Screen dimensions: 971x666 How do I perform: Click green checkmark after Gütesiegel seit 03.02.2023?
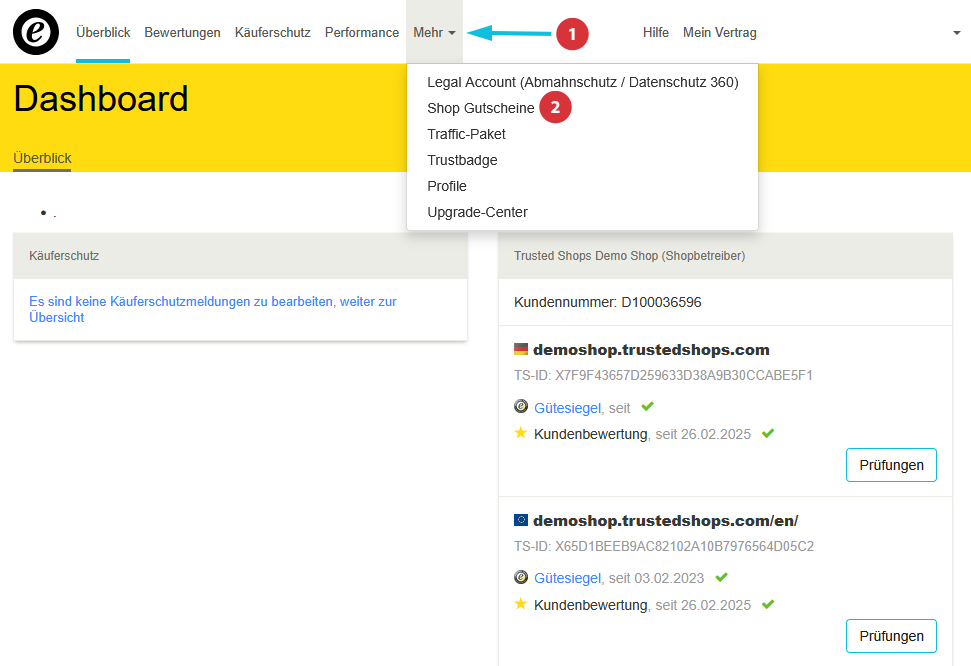(x=721, y=577)
